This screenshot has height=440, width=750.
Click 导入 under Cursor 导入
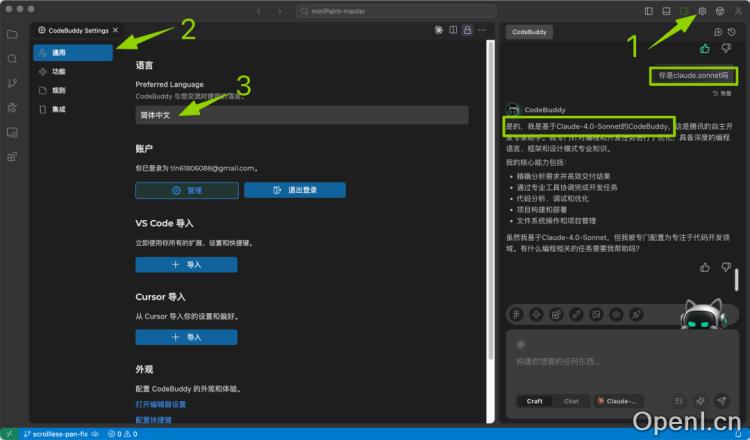click(187, 337)
